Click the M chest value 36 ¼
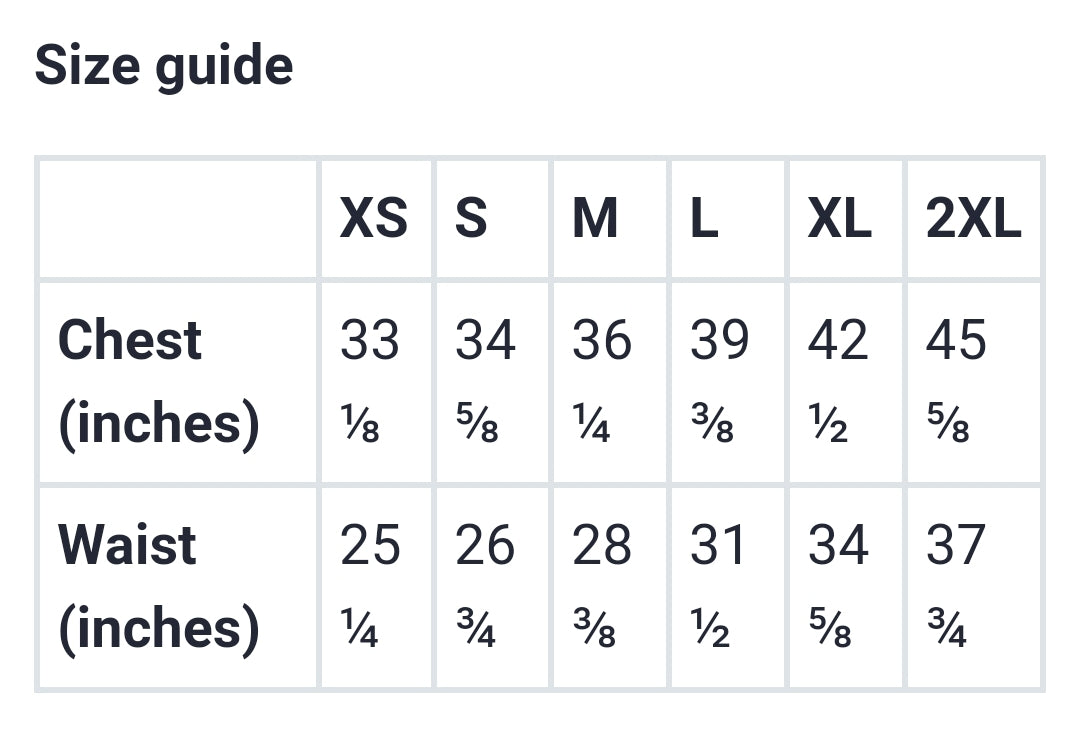 tap(602, 382)
